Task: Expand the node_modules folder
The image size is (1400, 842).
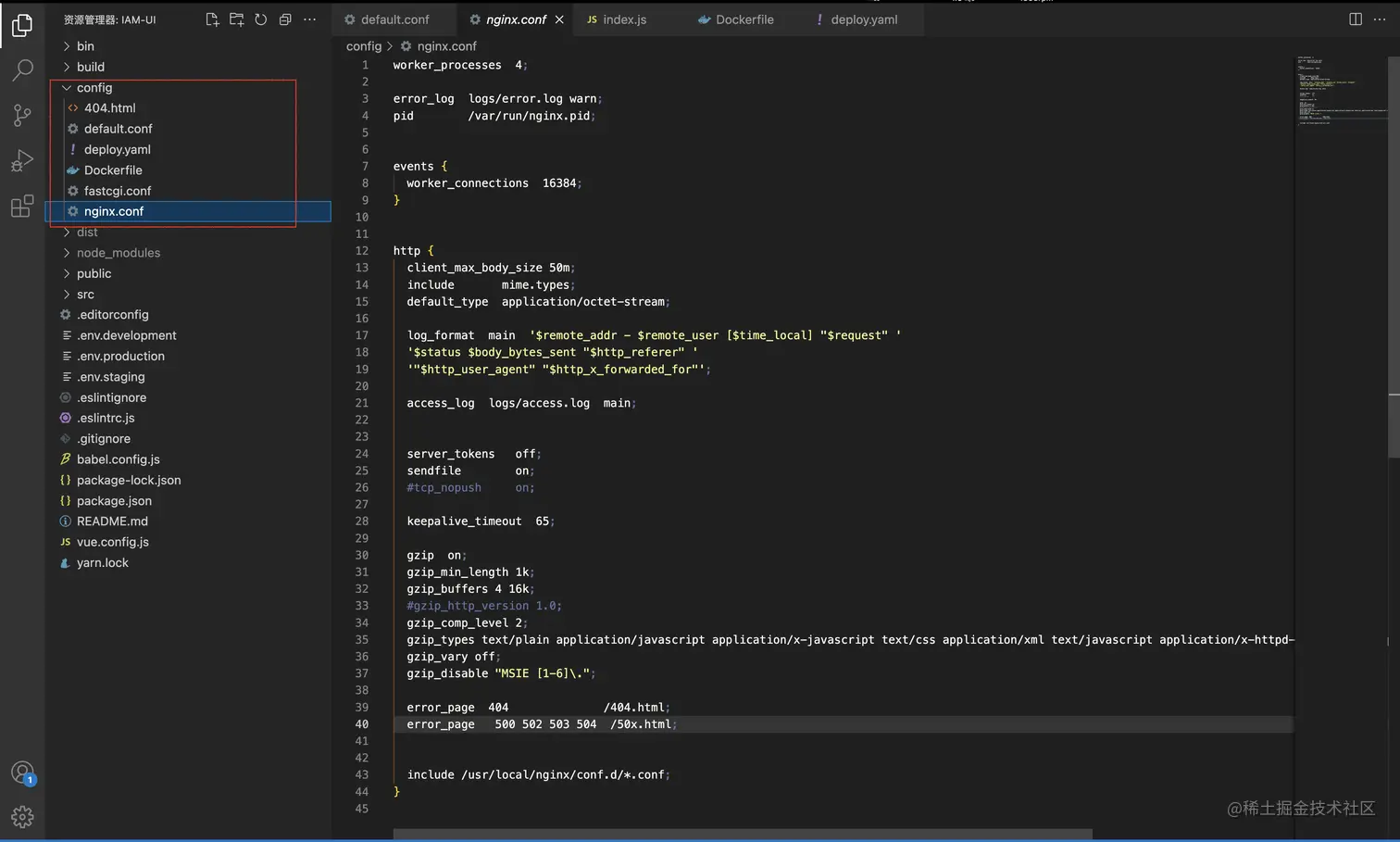Action: point(188,253)
